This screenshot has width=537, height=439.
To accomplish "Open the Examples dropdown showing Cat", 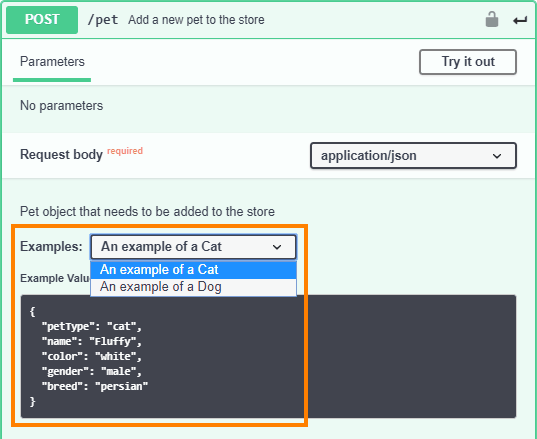I will (x=193, y=247).
